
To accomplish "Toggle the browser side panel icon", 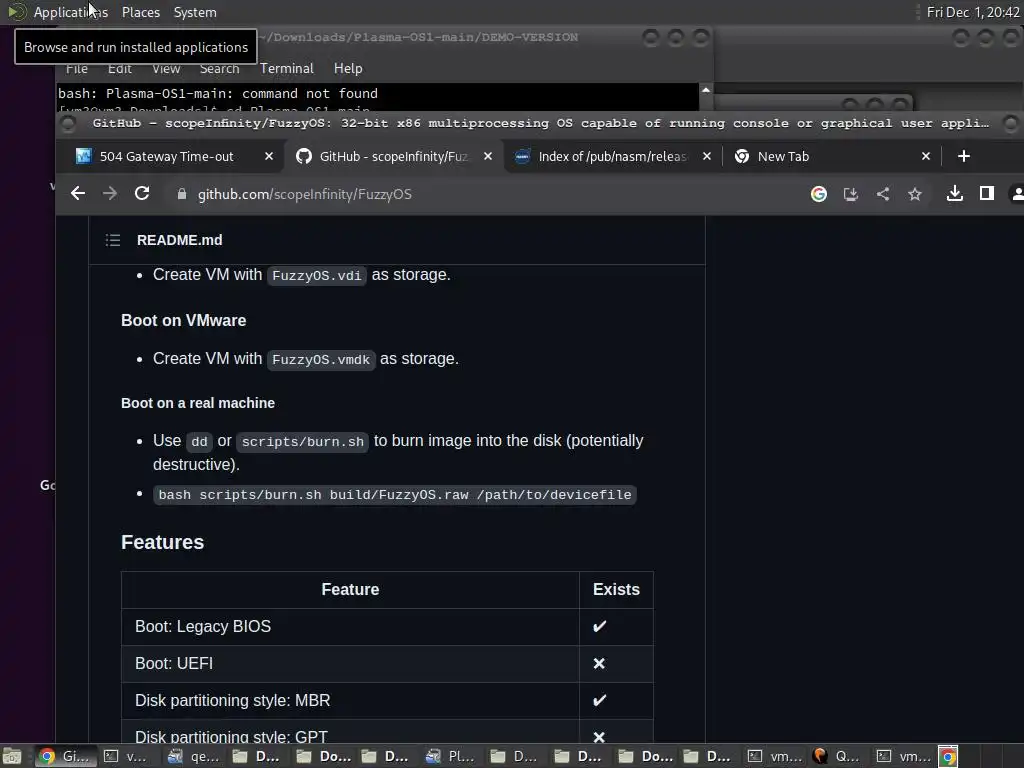I will click(x=987, y=193).
